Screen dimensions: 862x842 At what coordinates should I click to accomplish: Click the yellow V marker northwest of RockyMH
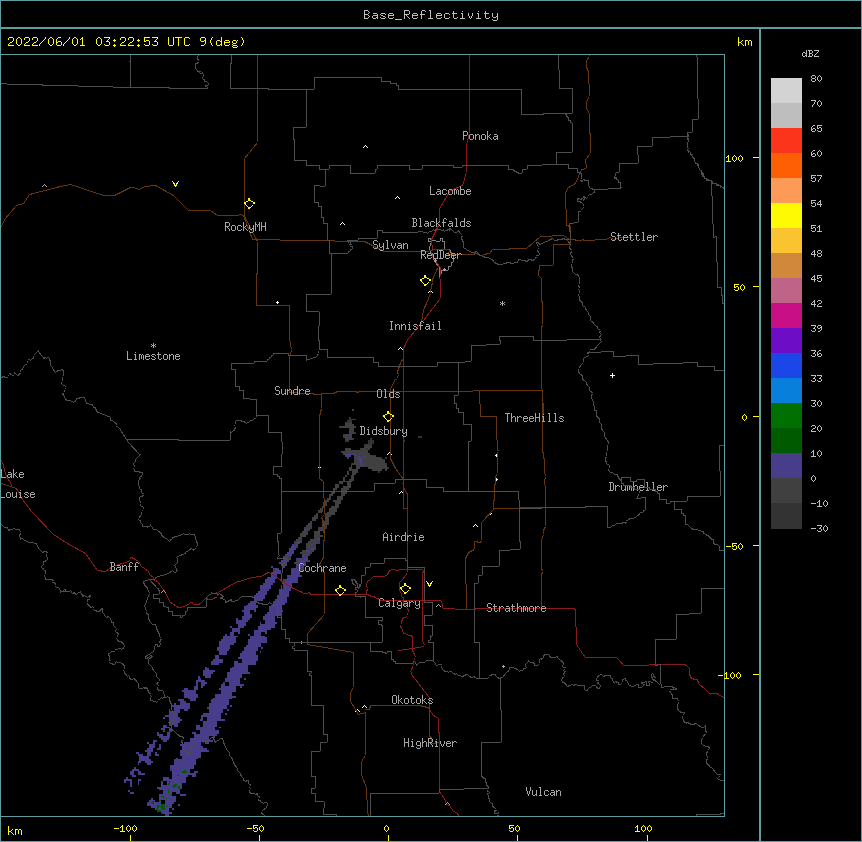175,184
